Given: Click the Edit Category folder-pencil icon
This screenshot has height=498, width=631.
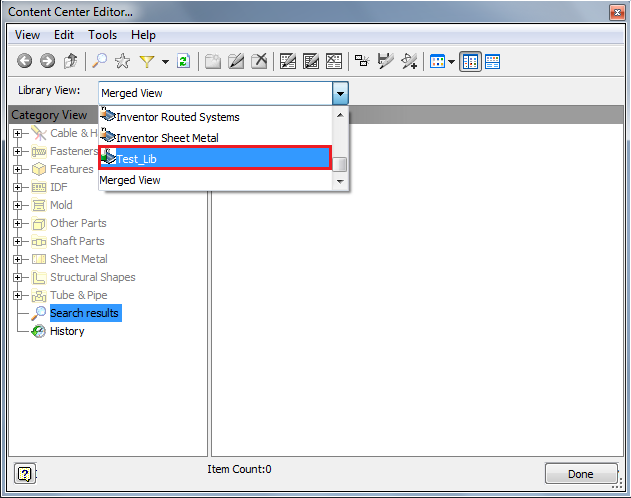Looking at the screenshot, I should tap(236, 62).
